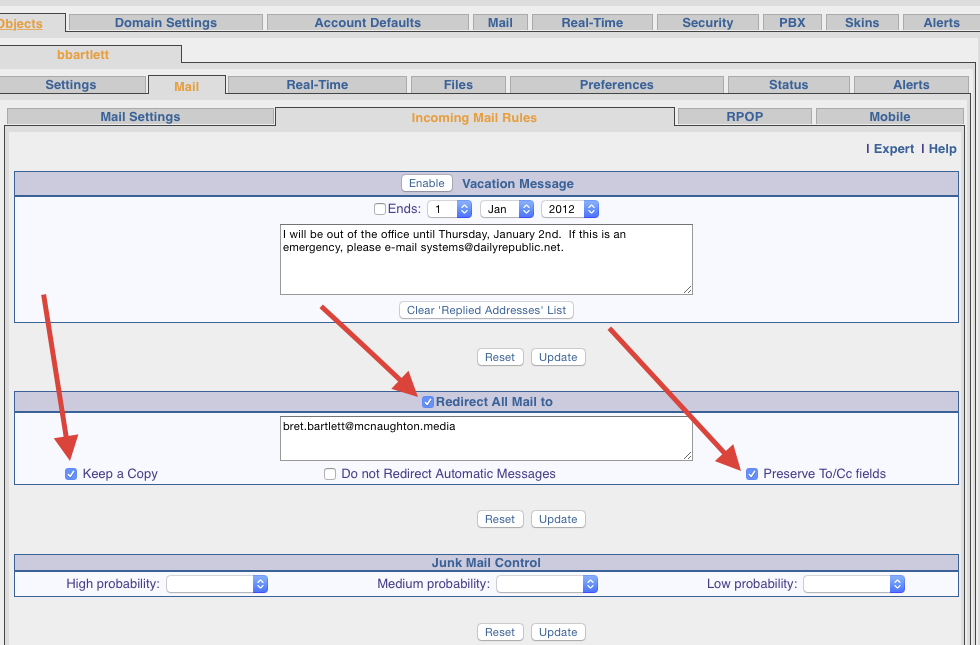
Task: Toggle Preserve To/Cc fields checkbox
Action: tap(752, 474)
